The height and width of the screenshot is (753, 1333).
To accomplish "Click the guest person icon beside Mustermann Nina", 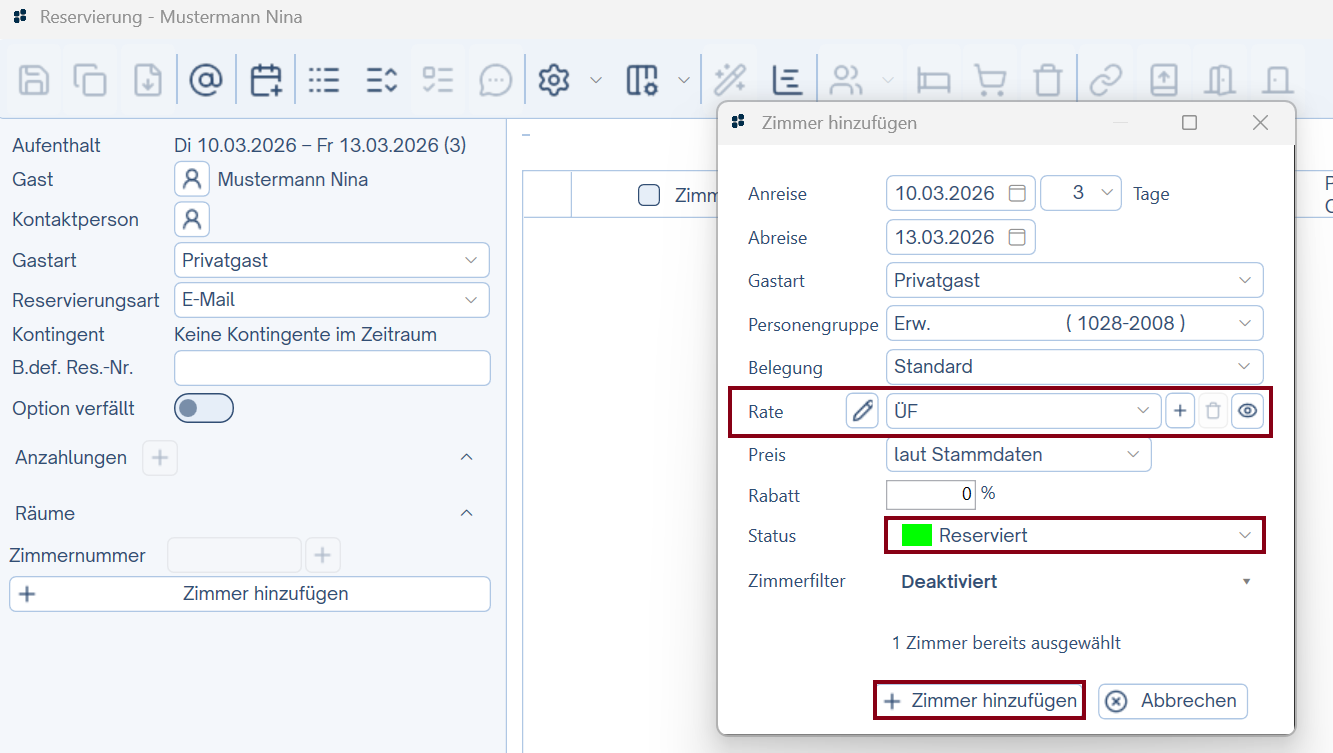I will (192, 180).
